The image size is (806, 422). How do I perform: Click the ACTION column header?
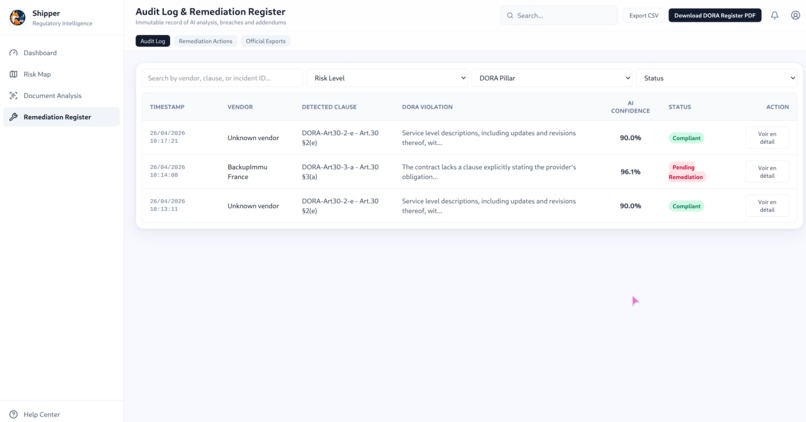point(777,107)
